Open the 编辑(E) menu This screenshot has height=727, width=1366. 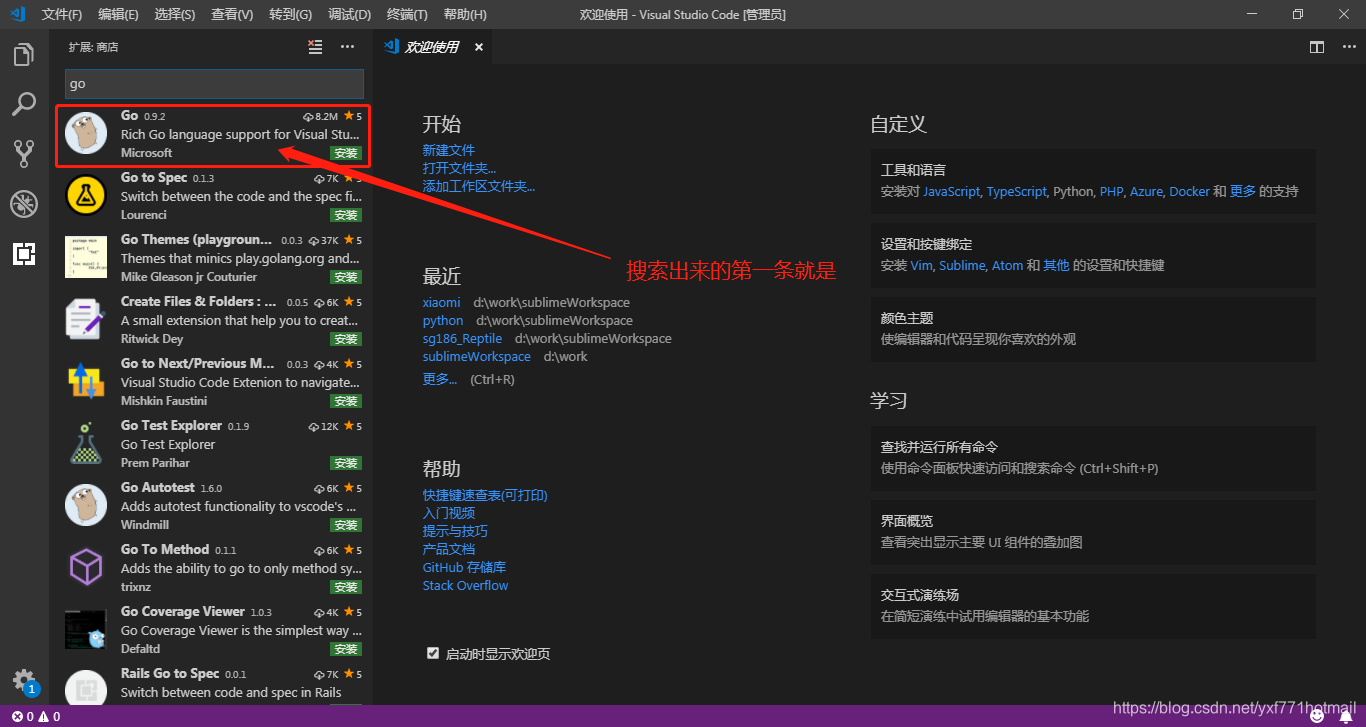tap(119, 14)
